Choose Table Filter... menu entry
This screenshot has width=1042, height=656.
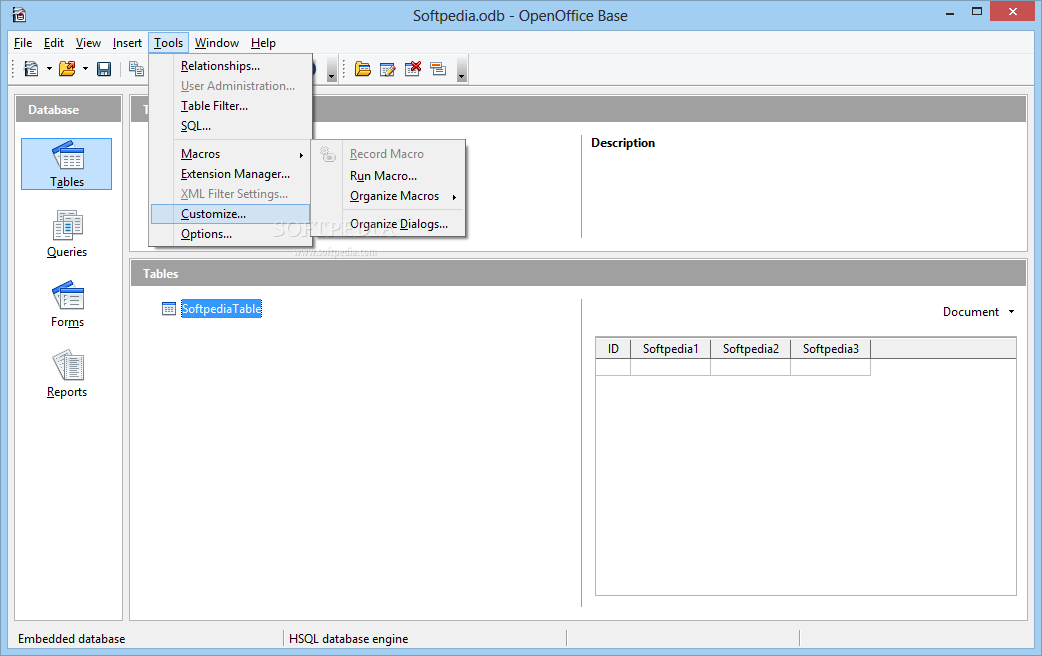tap(231, 106)
